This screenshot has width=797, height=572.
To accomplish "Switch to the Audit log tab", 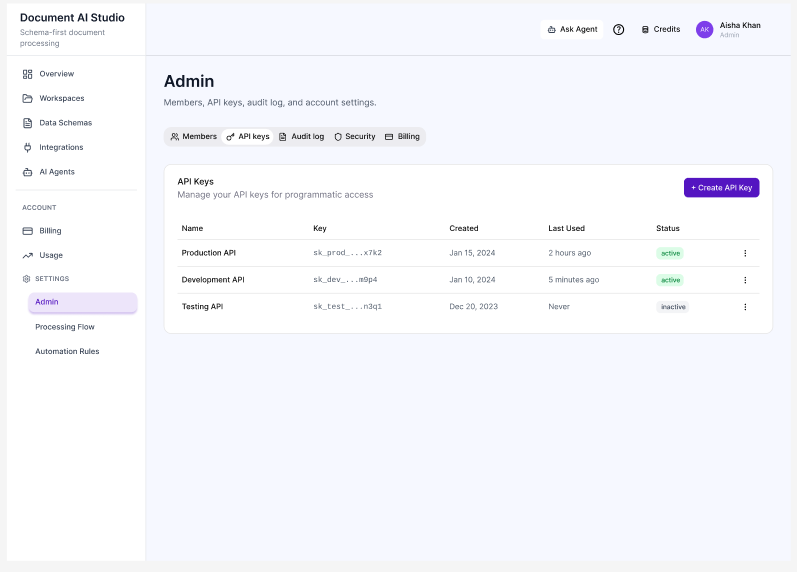I will coord(301,137).
